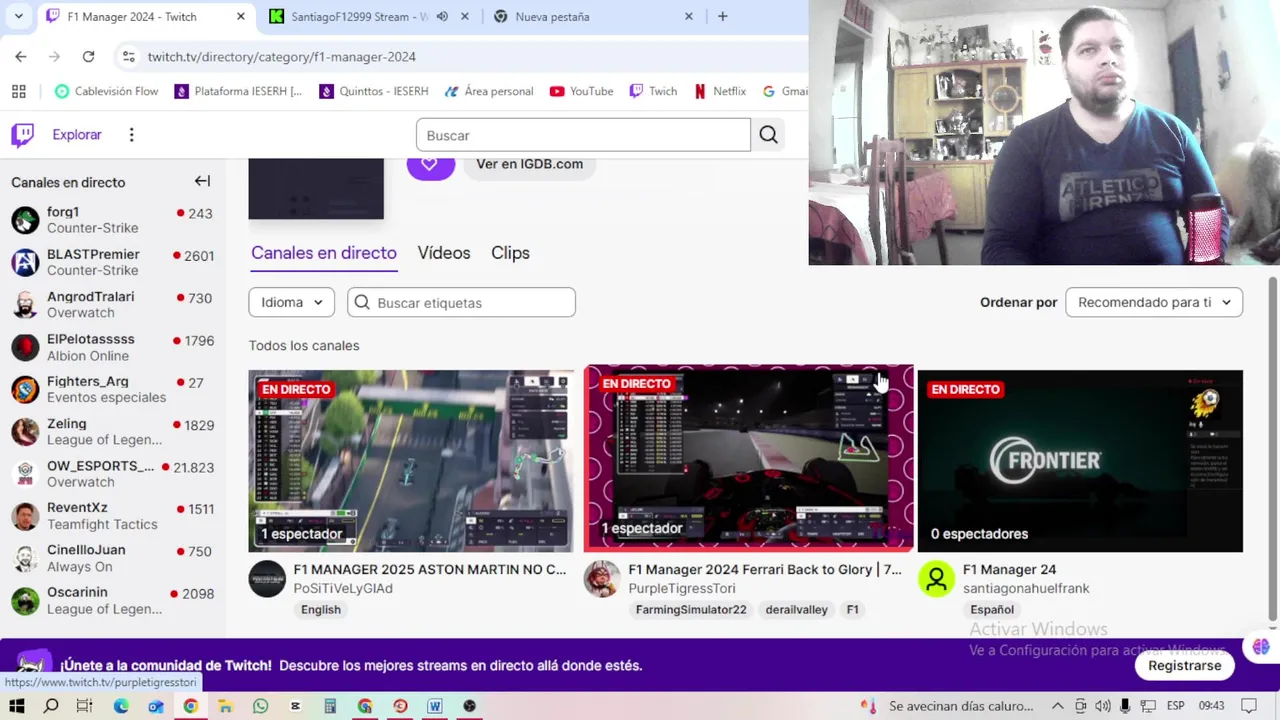The height and width of the screenshot is (720, 1280).
Task: Open OW_ESPORTS channel in sidebar
Action: point(112,474)
